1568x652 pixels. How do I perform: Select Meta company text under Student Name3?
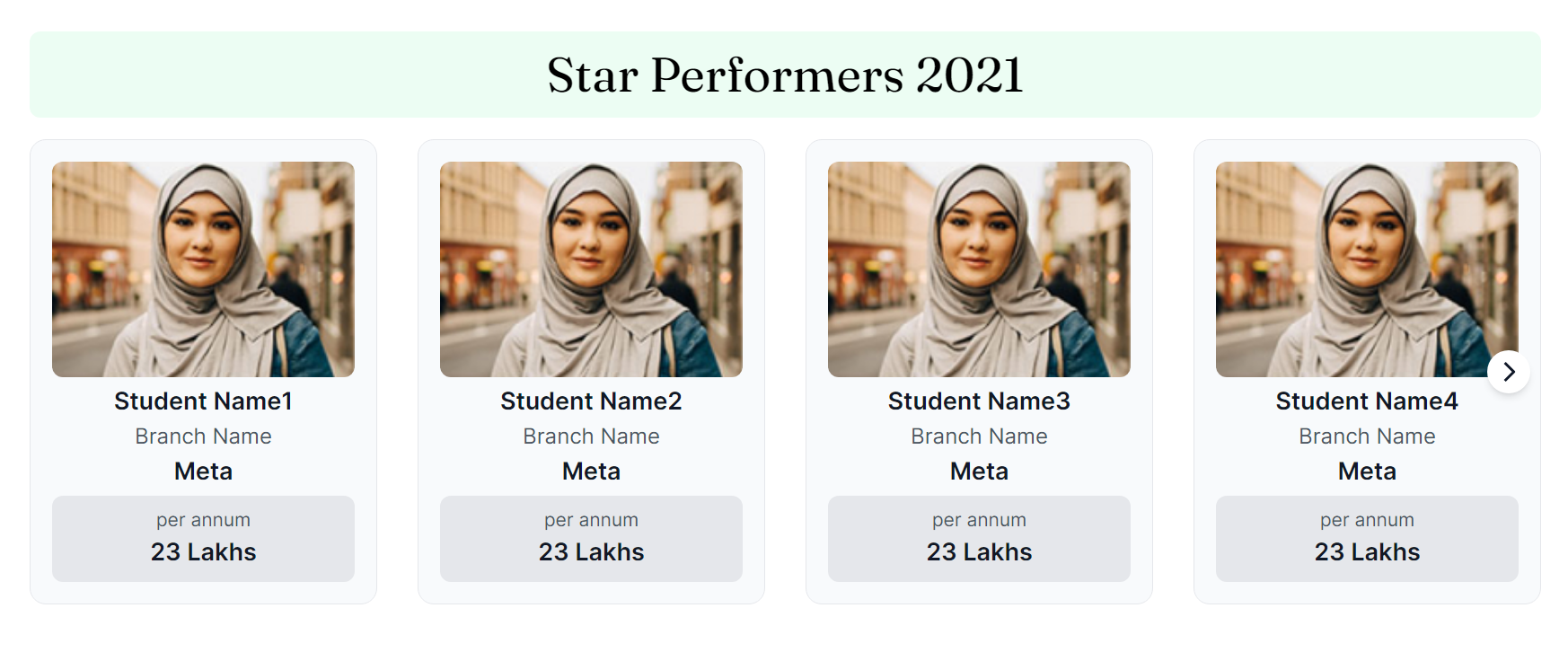point(979,471)
